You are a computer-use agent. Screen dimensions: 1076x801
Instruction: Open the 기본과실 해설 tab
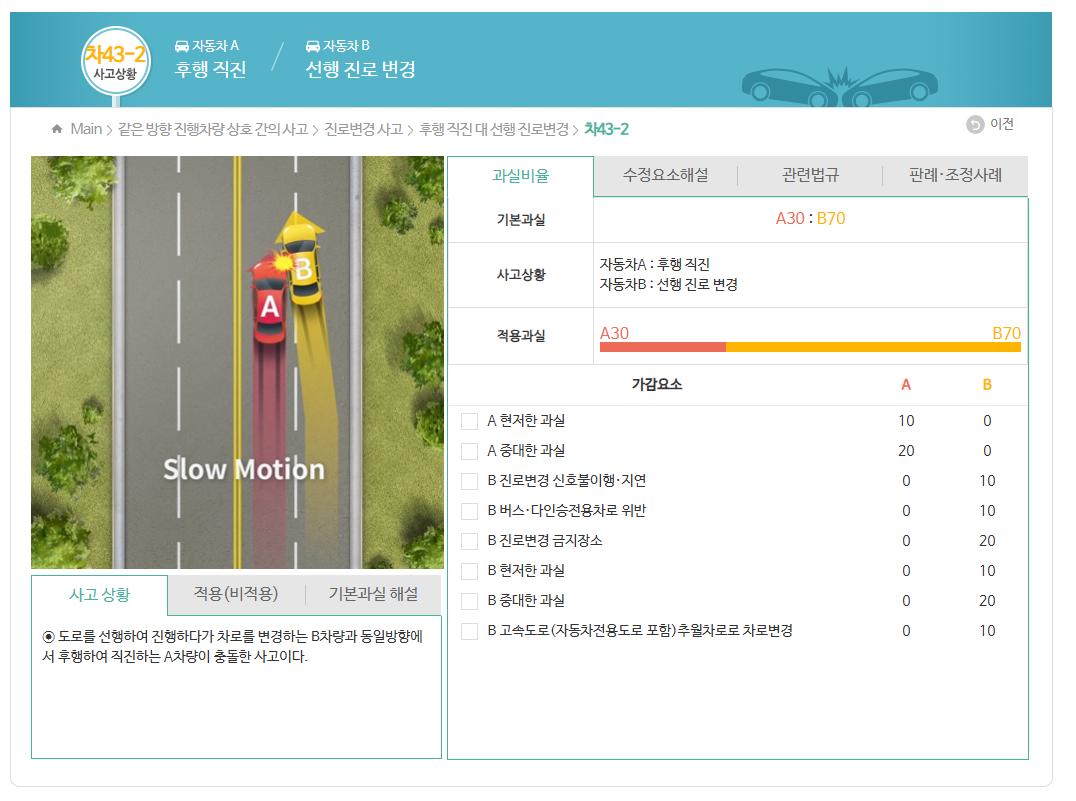pos(373,594)
